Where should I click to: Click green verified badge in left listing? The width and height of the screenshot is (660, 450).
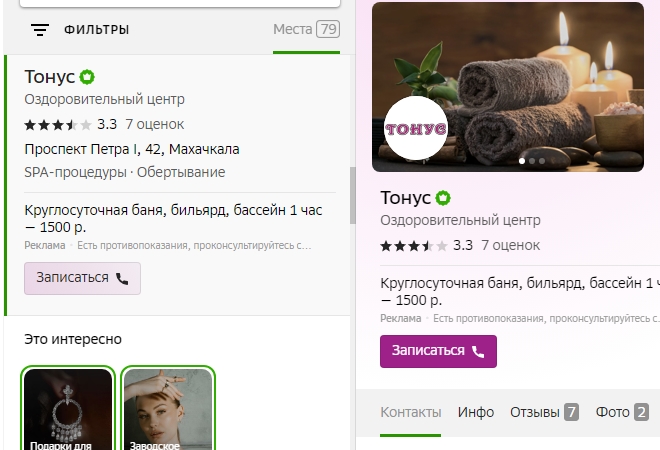[88, 77]
